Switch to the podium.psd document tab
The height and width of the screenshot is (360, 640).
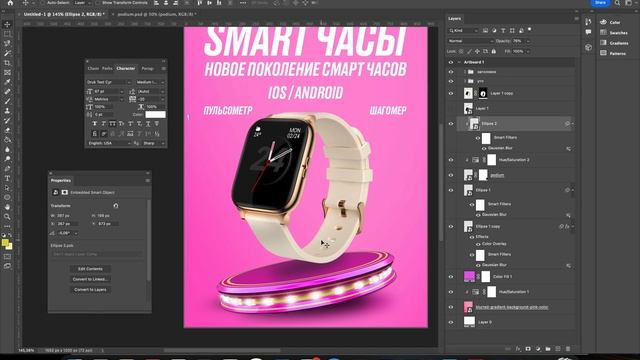157,14
